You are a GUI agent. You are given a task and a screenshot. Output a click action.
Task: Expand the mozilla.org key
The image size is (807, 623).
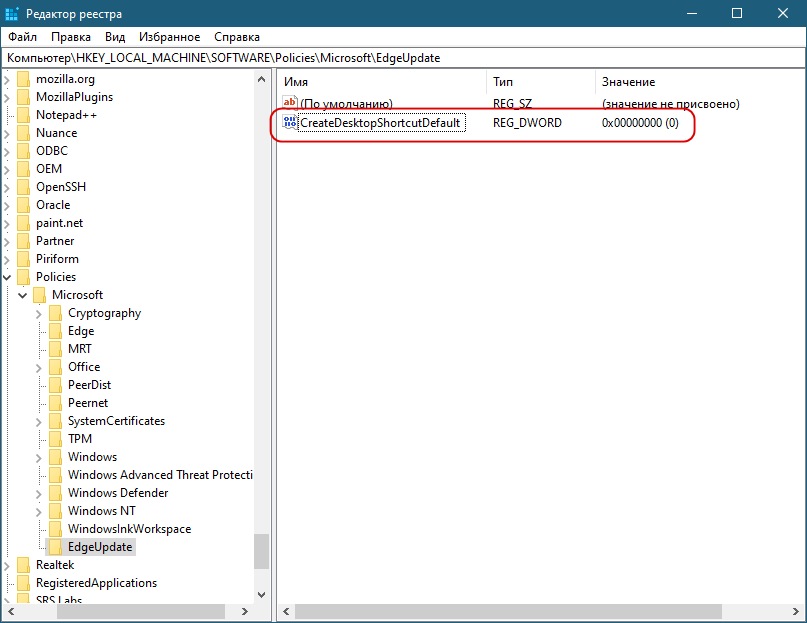point(7,79)
